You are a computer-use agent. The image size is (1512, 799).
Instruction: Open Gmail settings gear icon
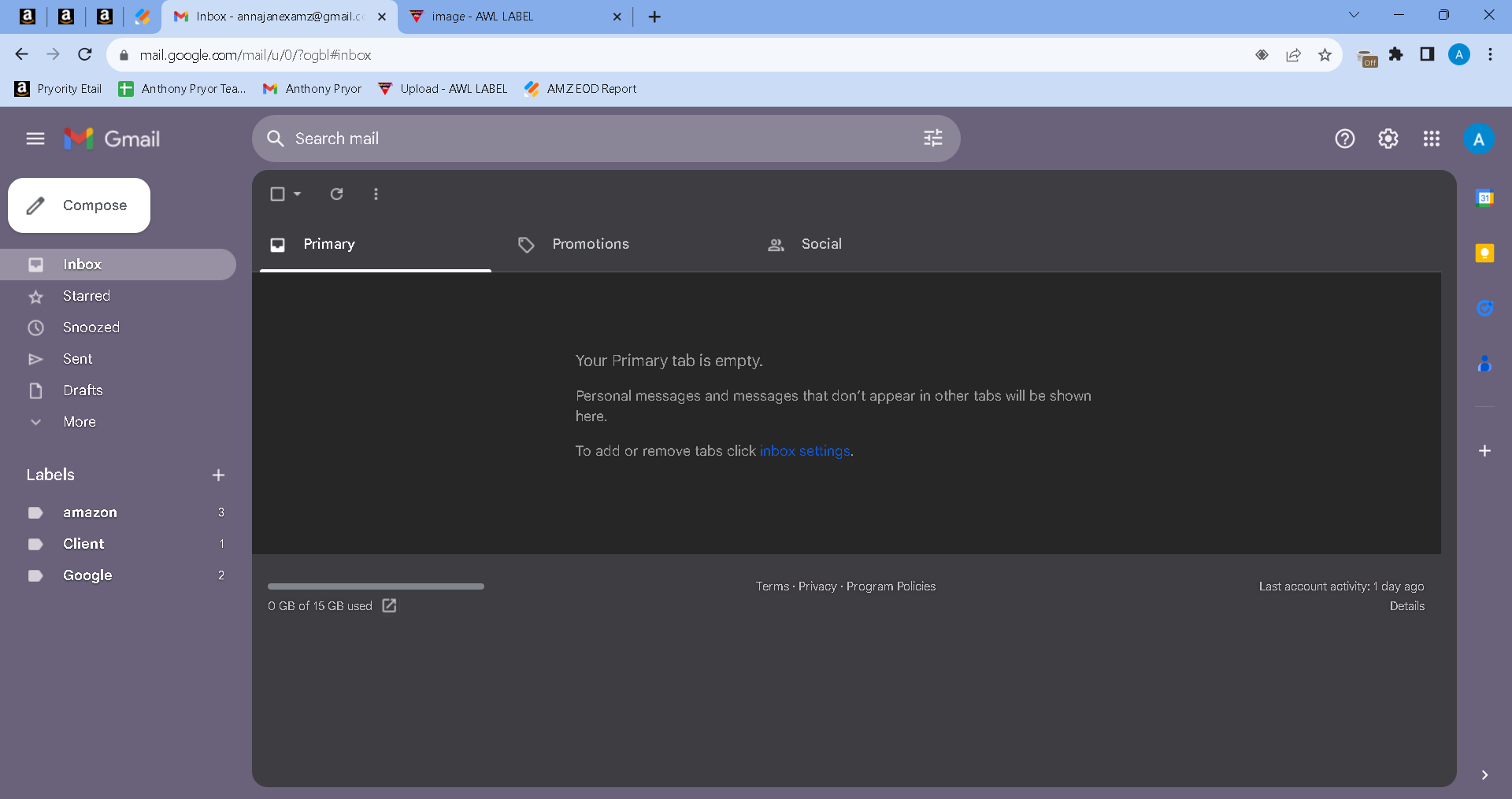click(1388, 139)
